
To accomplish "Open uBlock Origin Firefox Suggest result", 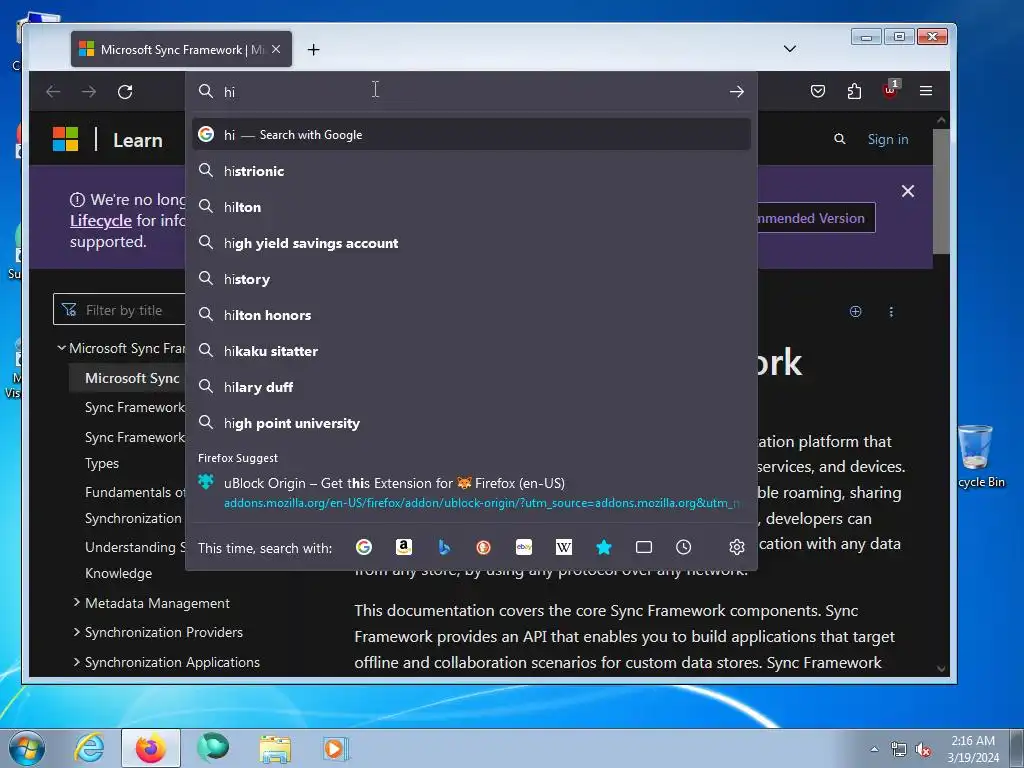I will click(x=471, y=492).
